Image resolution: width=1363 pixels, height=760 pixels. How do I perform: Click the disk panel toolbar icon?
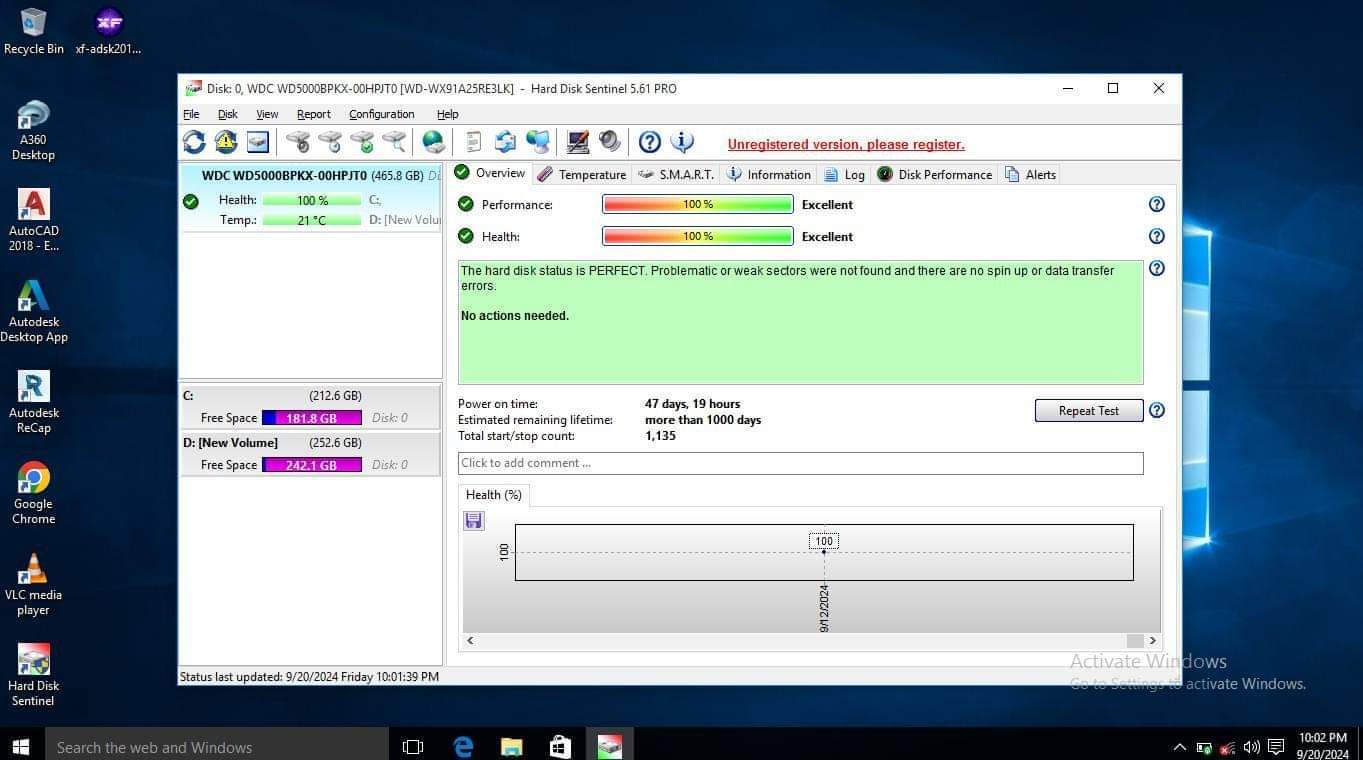[x=258, y=142]
